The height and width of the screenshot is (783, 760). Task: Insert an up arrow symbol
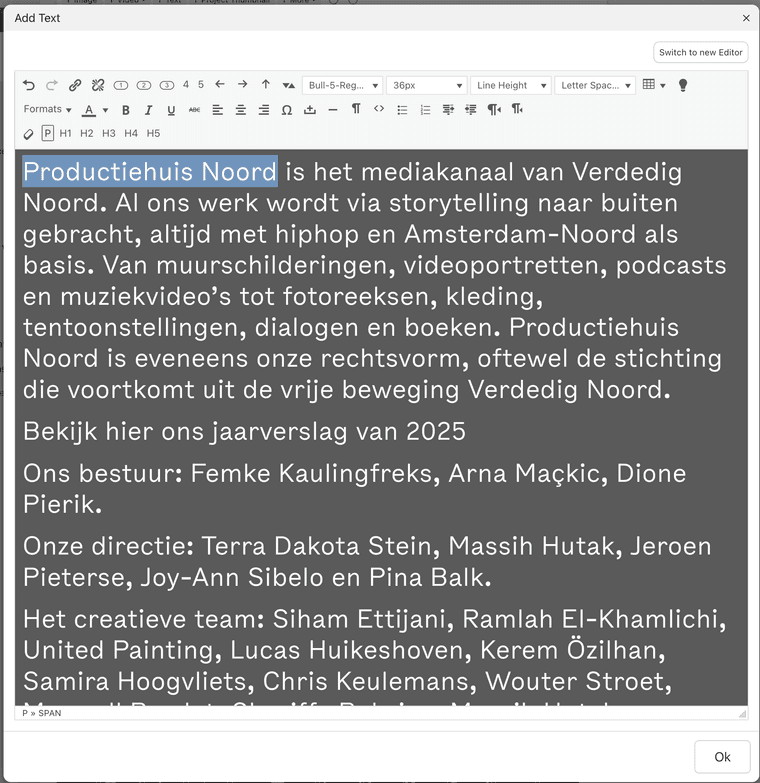coord(266,84)
